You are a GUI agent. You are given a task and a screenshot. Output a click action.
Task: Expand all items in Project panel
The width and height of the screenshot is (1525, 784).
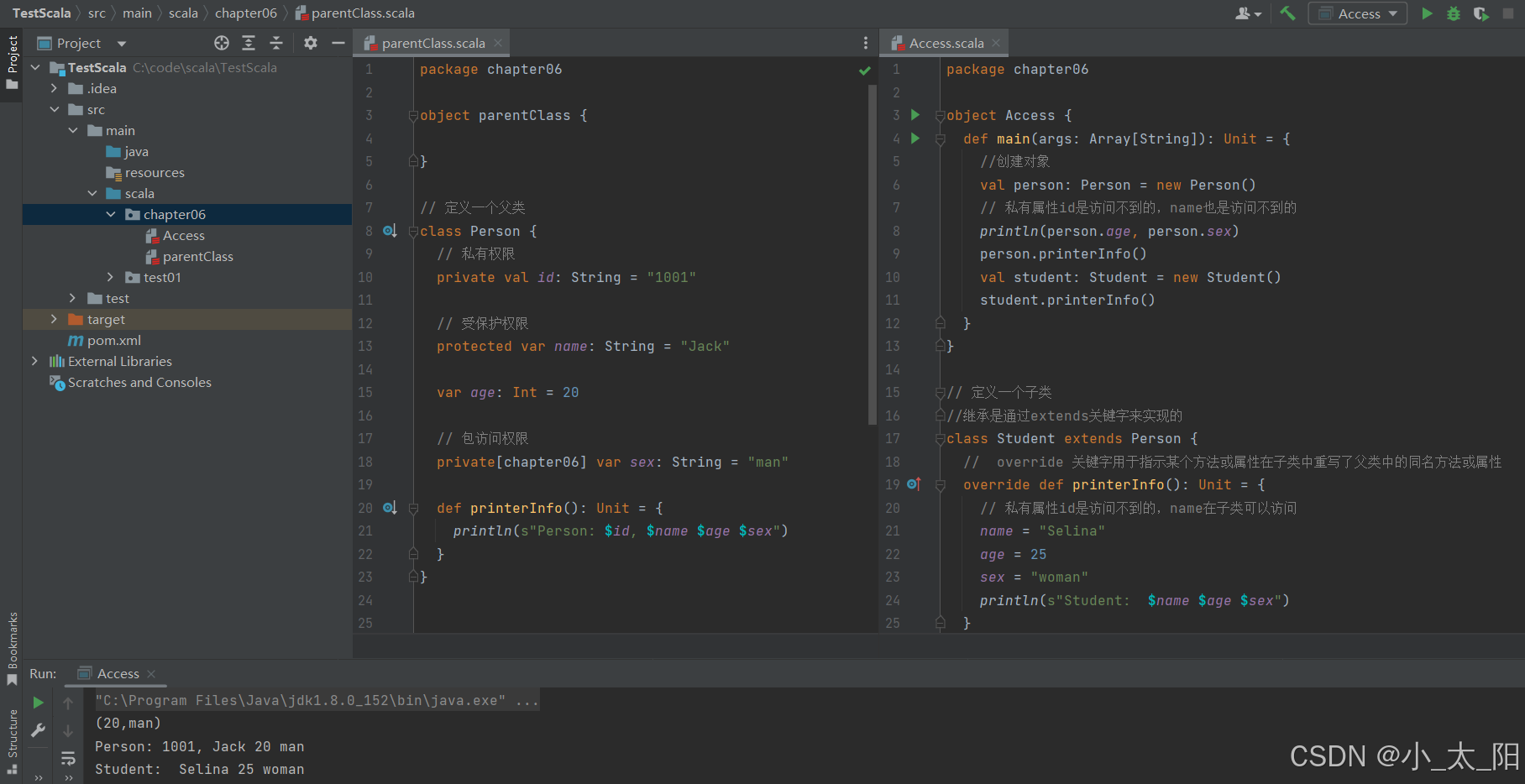pyautogui.click(x=249, y=43)
